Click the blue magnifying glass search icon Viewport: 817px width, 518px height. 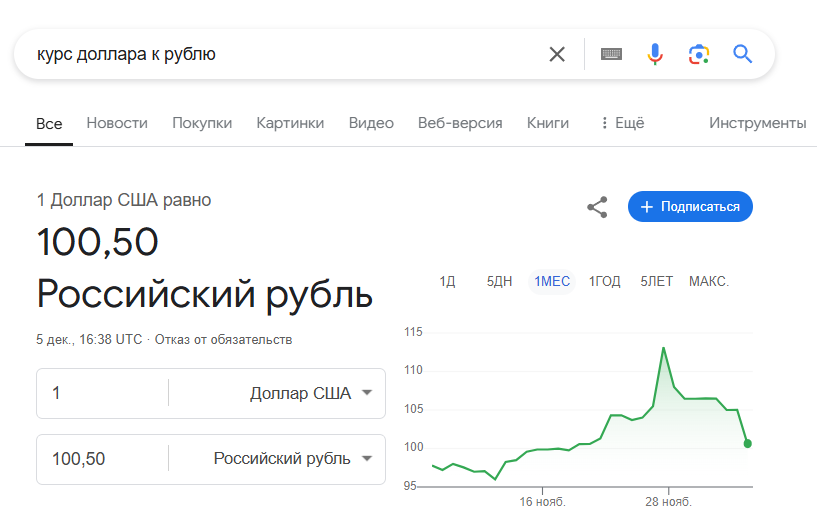coord(742,54)
